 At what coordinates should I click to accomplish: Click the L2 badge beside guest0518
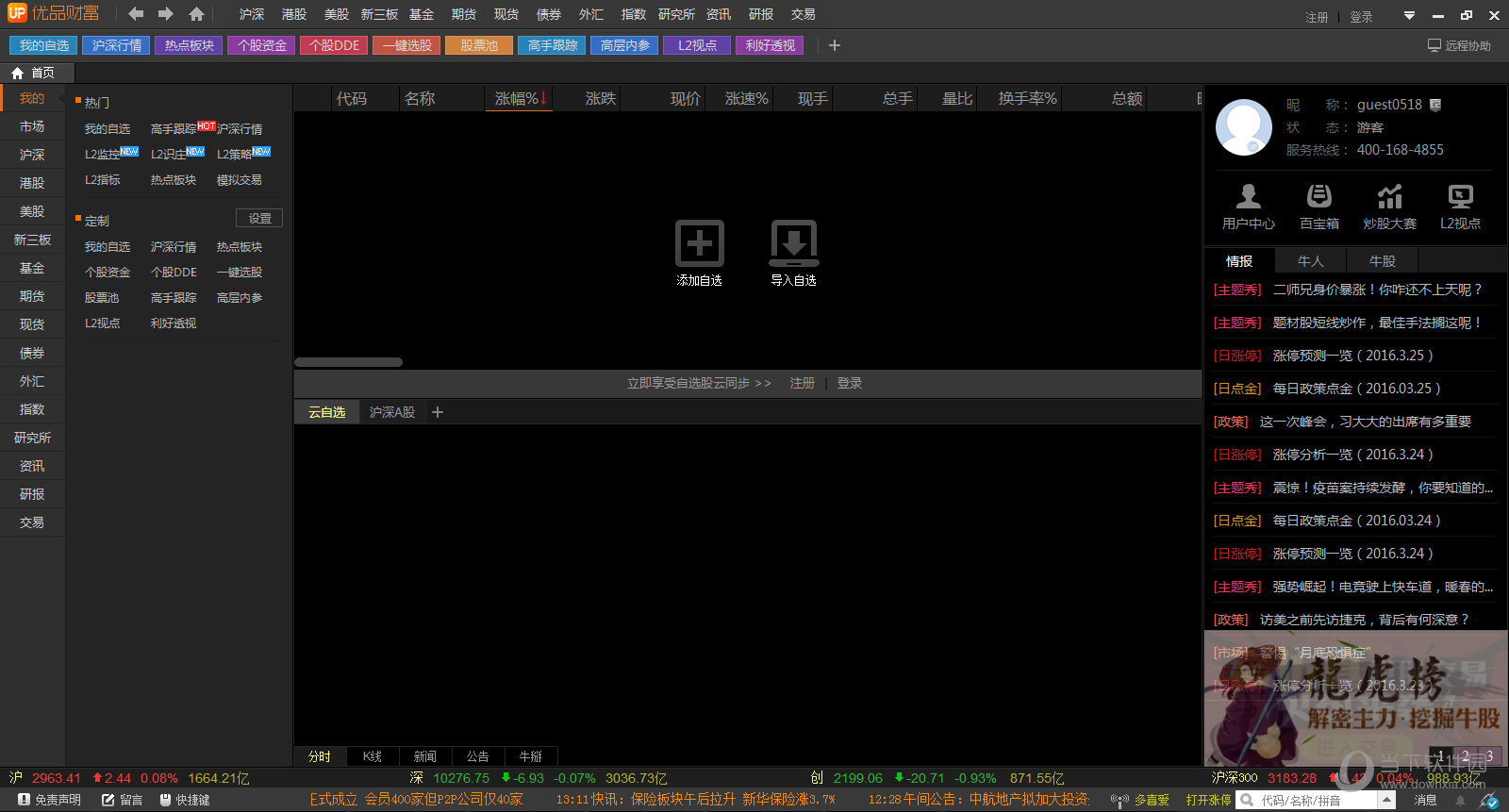(x=1435, y=105)
